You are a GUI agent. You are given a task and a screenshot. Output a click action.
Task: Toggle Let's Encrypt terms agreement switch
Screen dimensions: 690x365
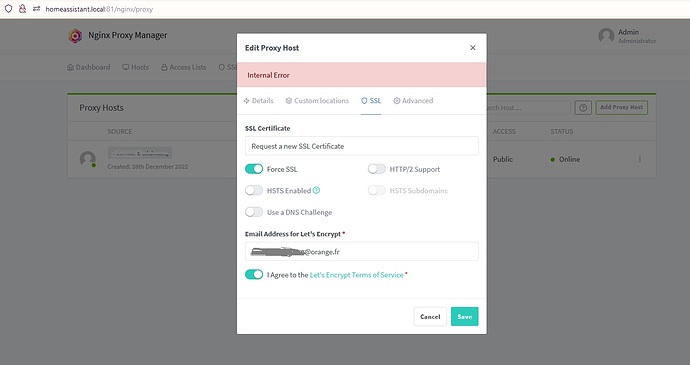pos(254,275)
